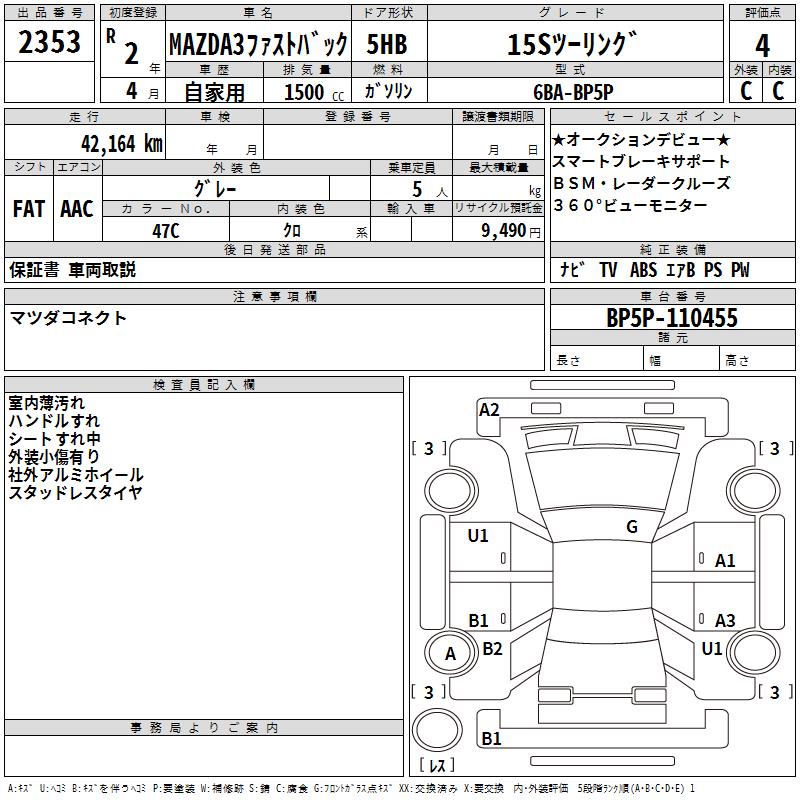Click the overall evaluation score 4
The height and width of the screenshot is (800, 800).
[762, 46]
